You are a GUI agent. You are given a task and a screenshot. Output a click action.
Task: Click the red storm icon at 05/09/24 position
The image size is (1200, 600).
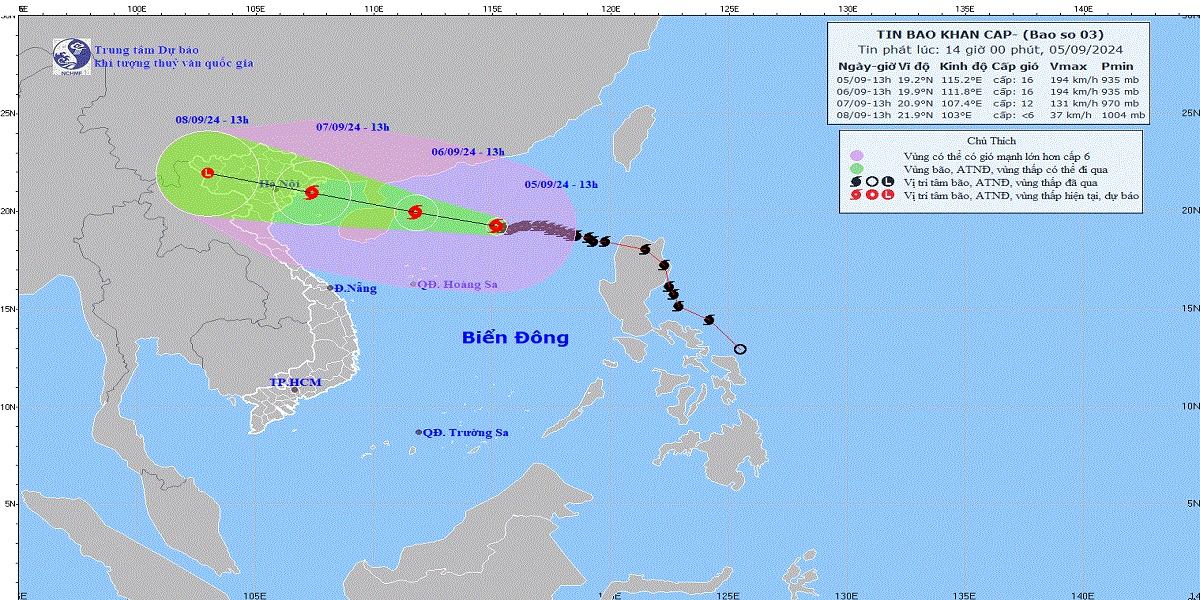[x=497, y=227]
